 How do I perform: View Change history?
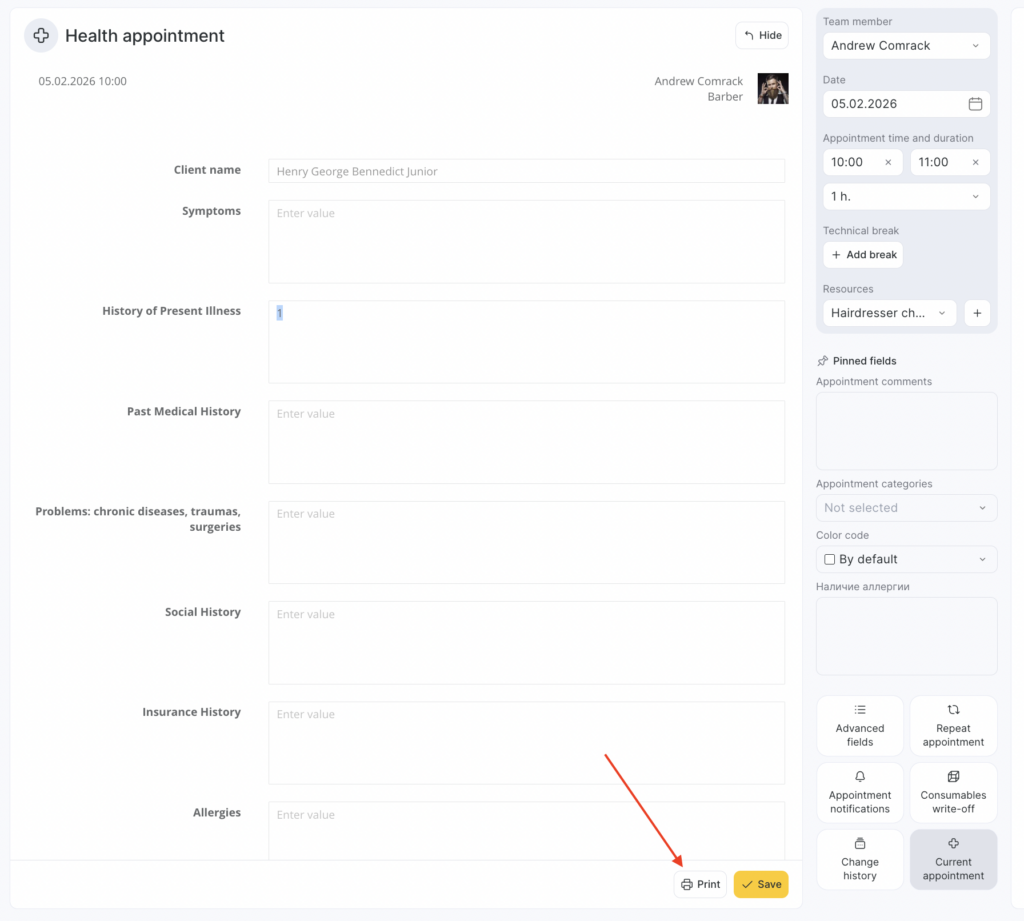pos(860,862)
